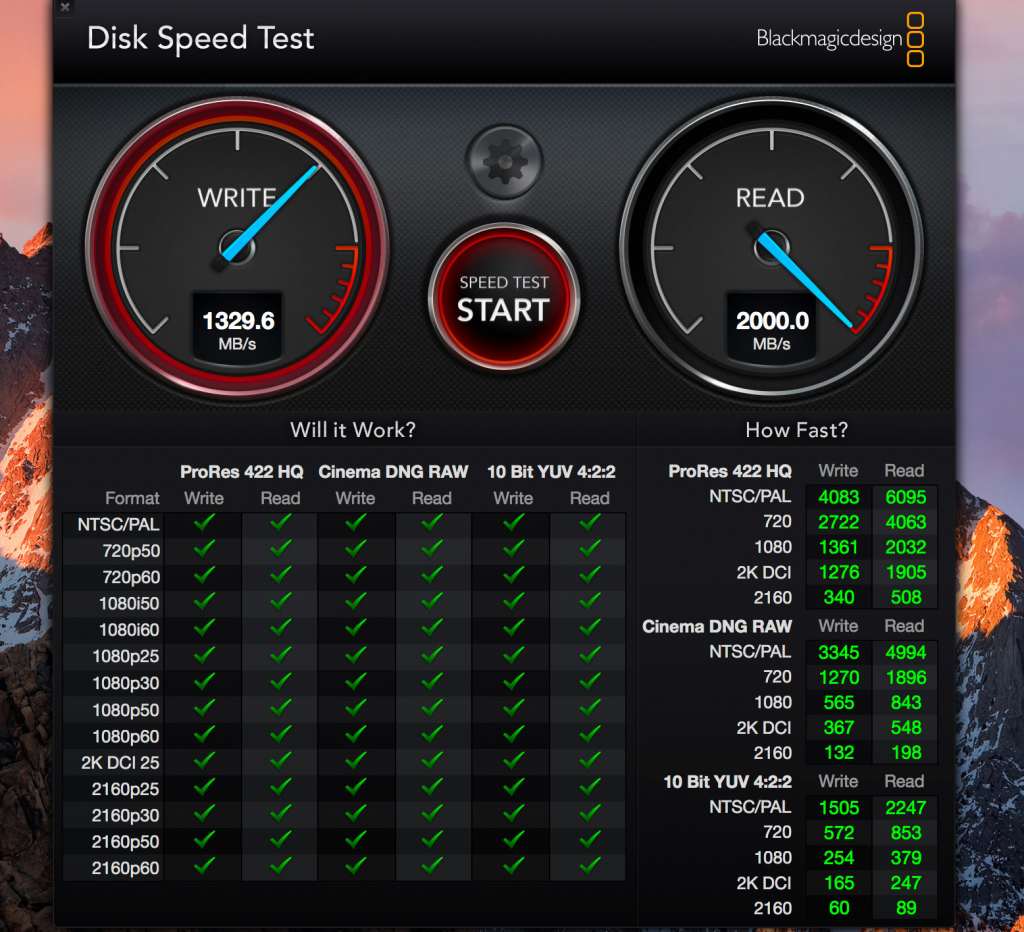Click the READ speed gauge
1024x932 pixels.
click(770, 245)
